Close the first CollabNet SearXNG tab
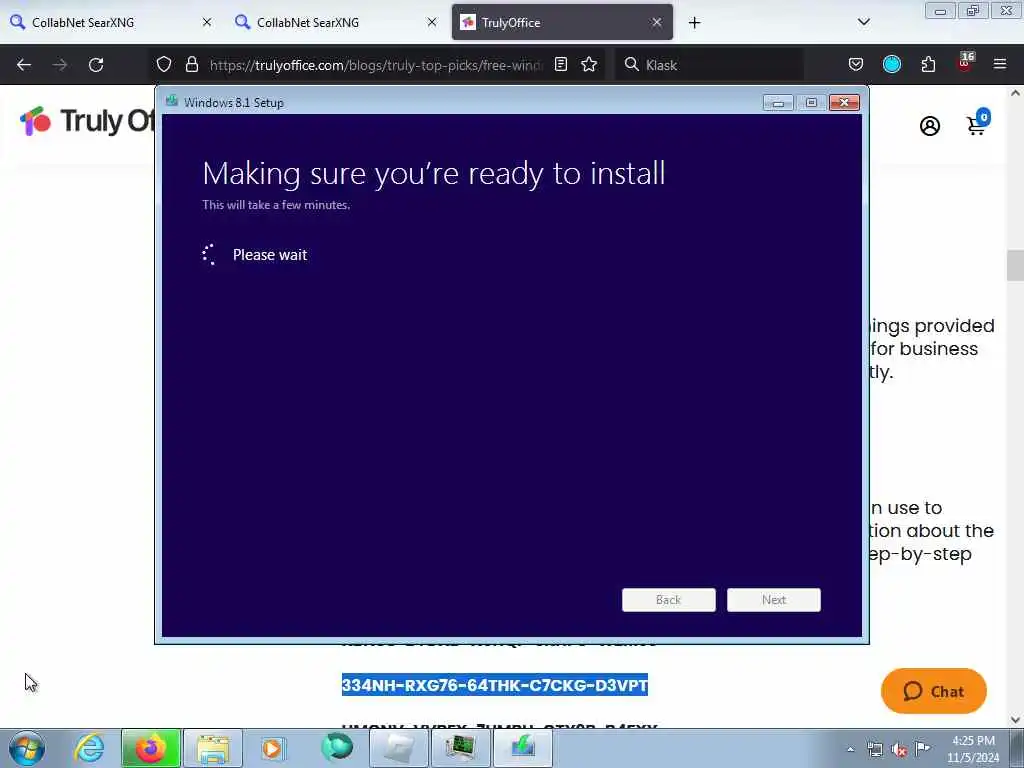1024x768 pixels. pyautogui.click(x=207, y=23)
